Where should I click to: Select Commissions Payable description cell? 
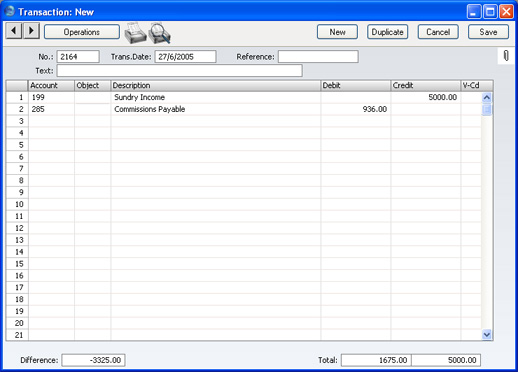point(215,109)
